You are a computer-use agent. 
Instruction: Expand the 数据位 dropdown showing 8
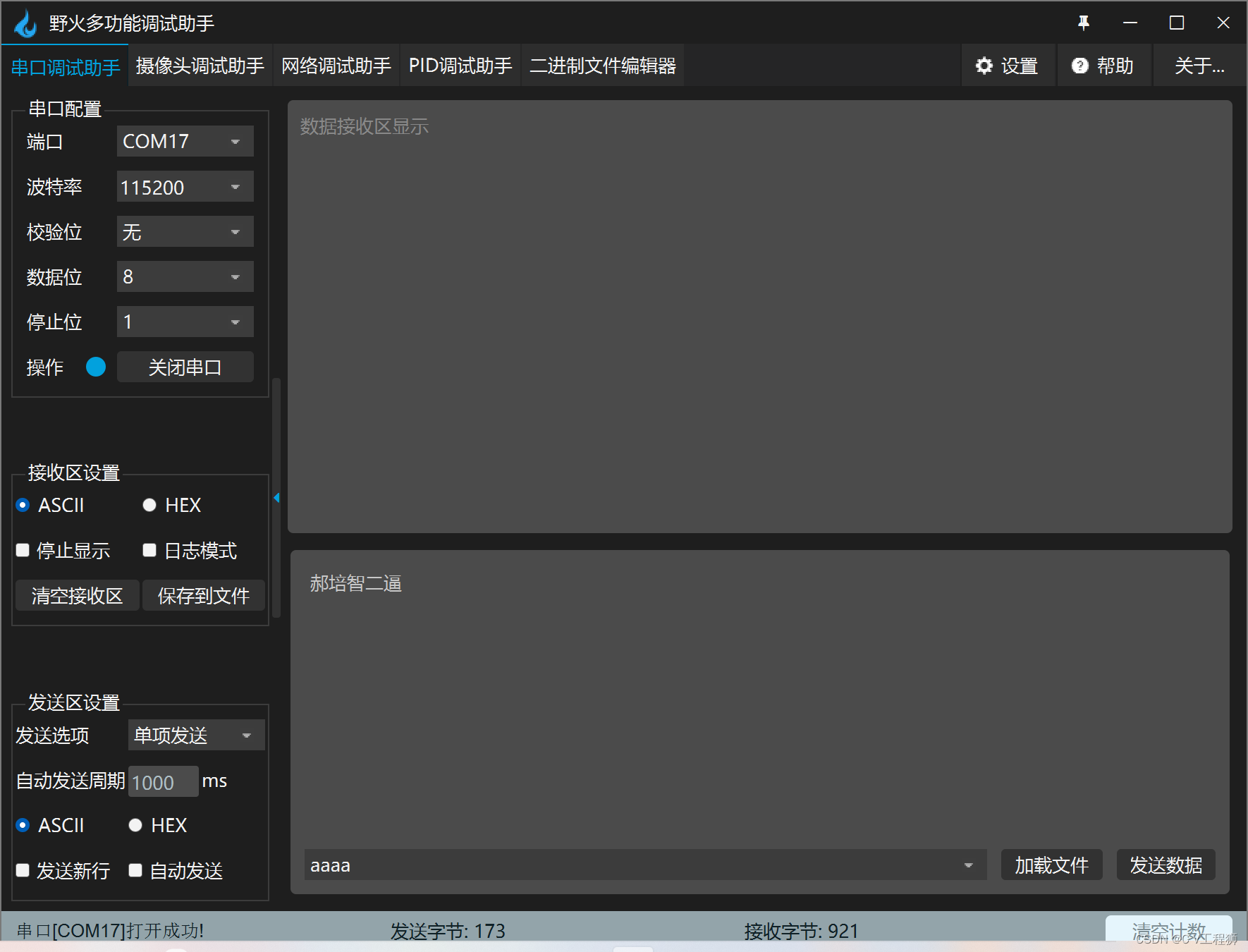coord(185,276)
